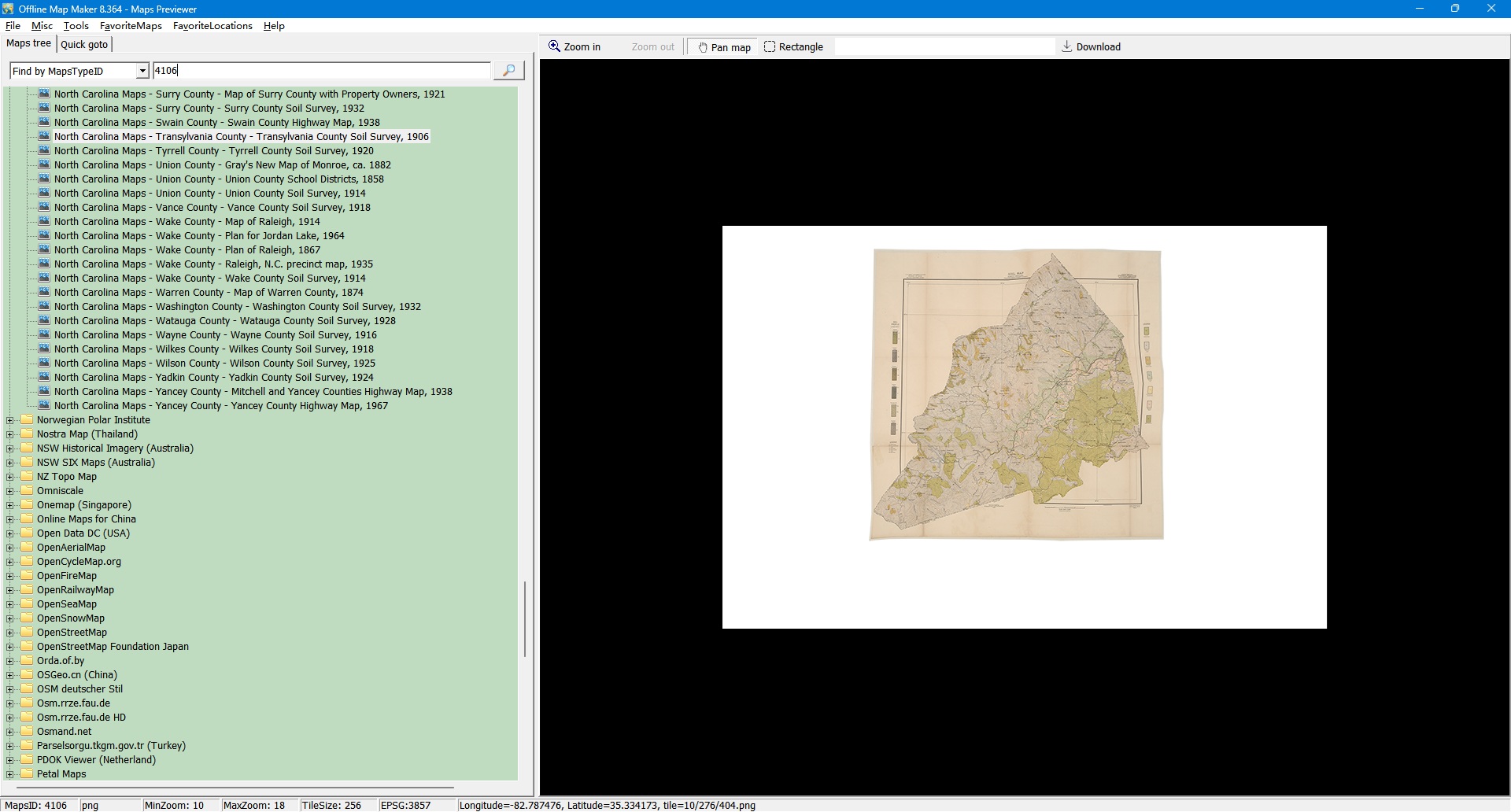Open the FavoriteLocations menu
This screenshot has height=812, width=1511.
click(x=212, y=26)
